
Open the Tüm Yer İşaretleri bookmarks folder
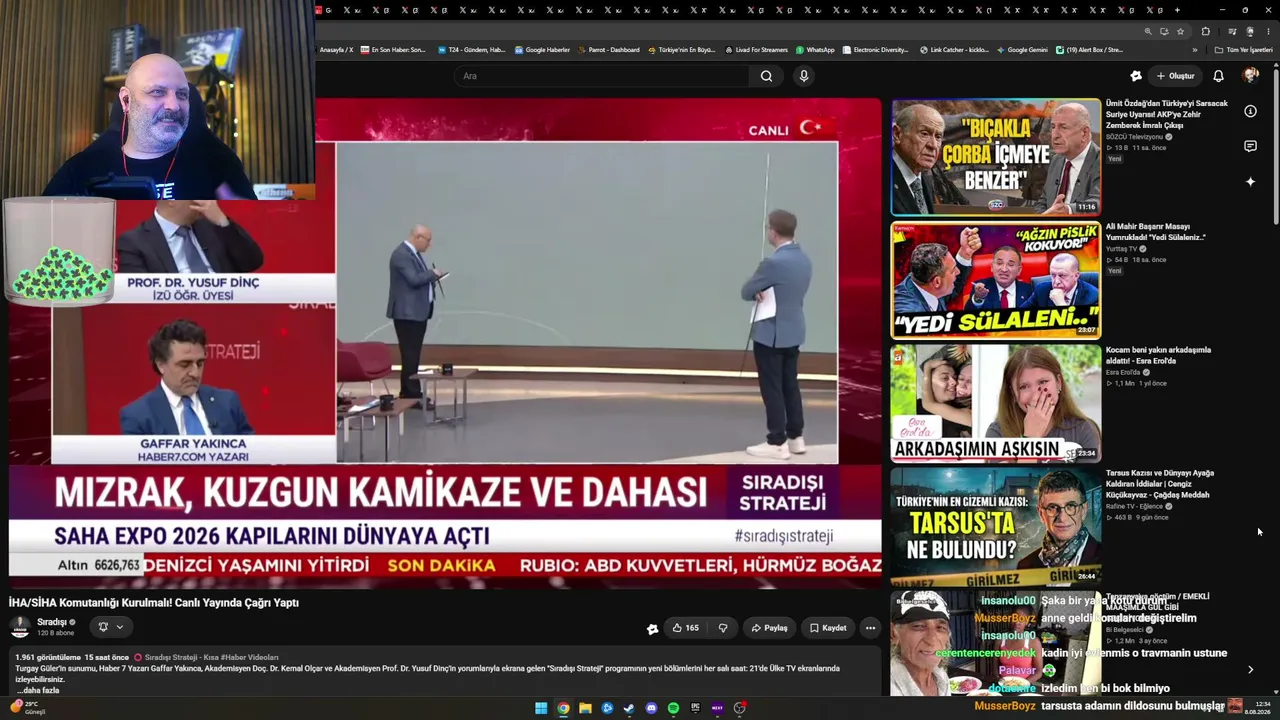tap(1243, 50)
